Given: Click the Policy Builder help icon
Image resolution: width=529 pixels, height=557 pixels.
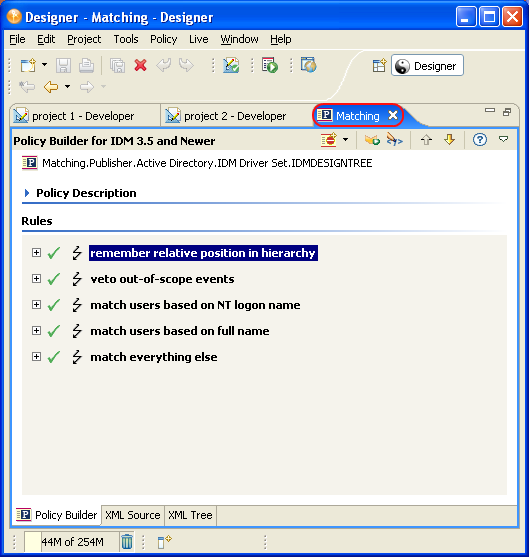Looking at the screenshot, I should 480,140.
